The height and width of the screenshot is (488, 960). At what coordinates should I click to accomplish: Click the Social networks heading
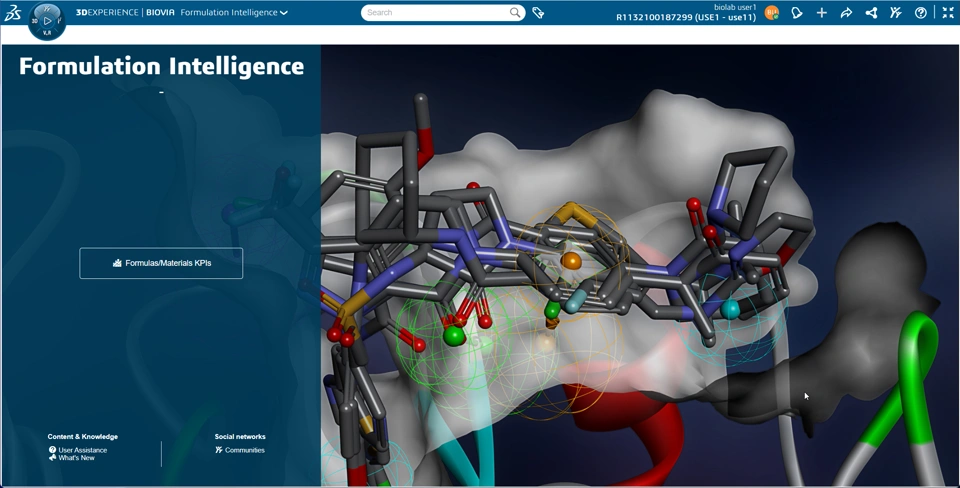click(x=240, y=437)
